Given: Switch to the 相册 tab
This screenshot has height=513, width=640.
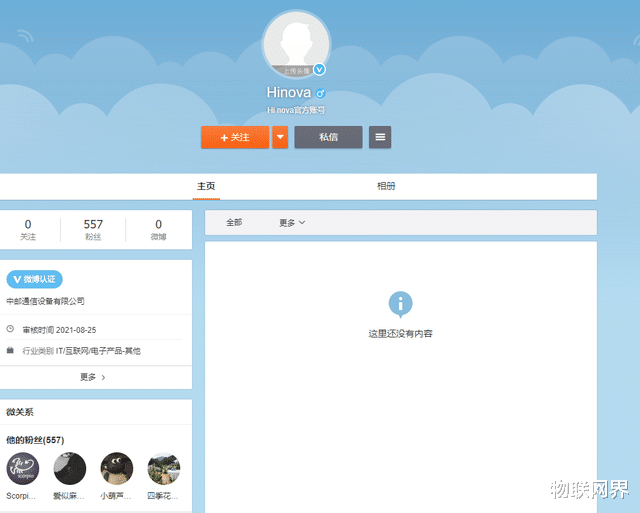Looking at the screenshot, I should point(386,186).
